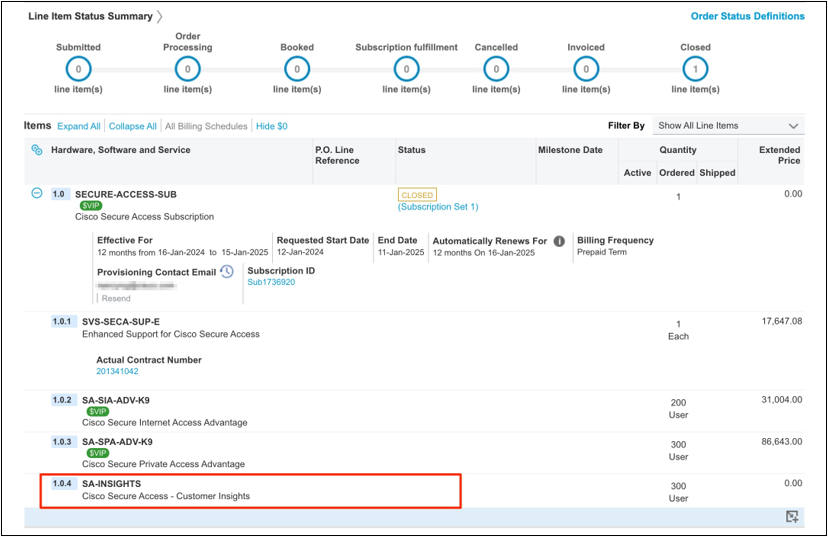Click Hide $0 link
The image size is (828, 537).
pyautogui.click(x=271, y=126)
